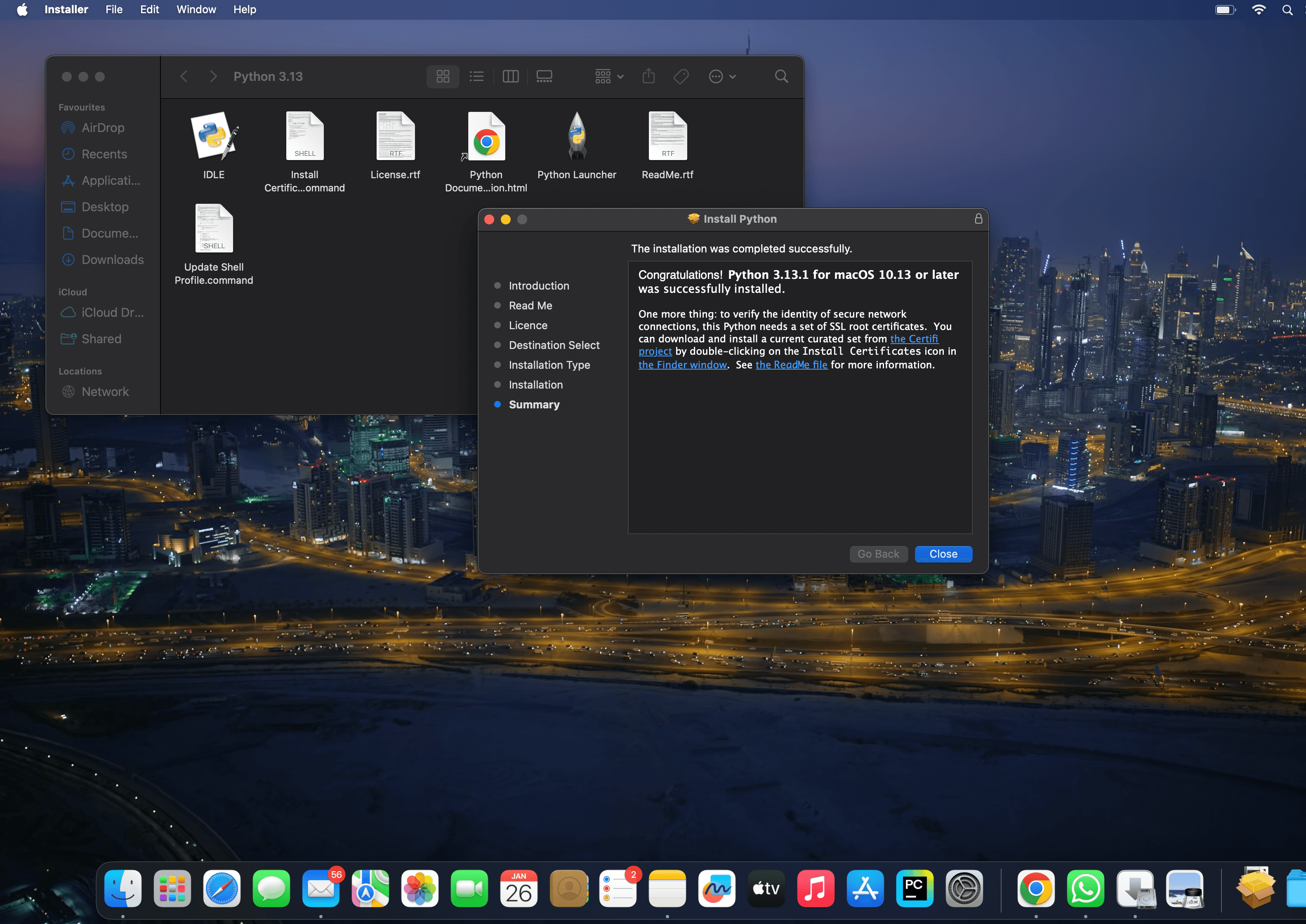Open Finder from the Dock
Screen dimensions: 1306x924
123,889
